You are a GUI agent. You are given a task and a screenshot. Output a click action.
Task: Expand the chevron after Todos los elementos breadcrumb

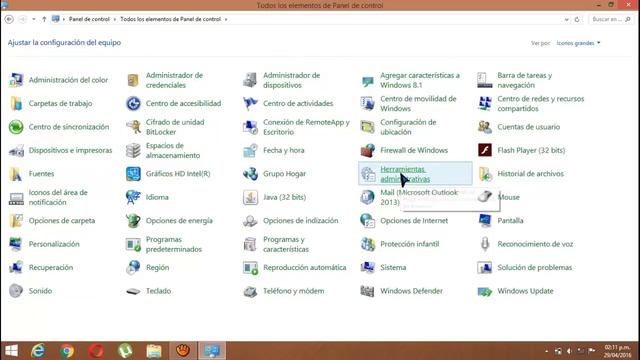click(226, 19)
